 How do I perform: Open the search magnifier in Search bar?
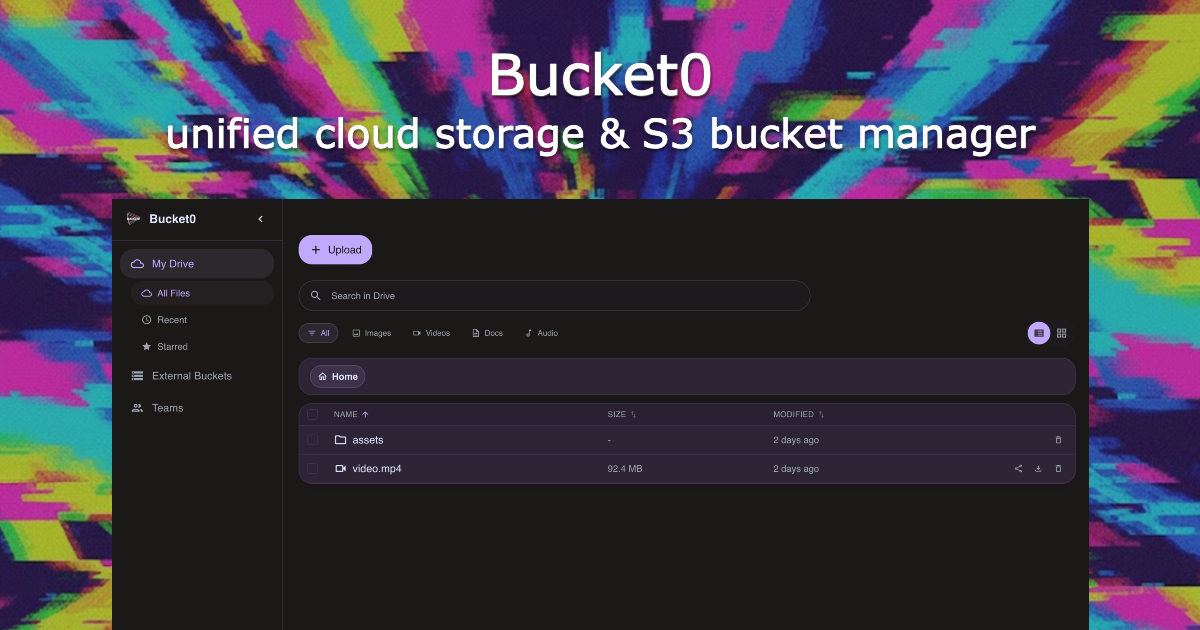click(315, 295)
